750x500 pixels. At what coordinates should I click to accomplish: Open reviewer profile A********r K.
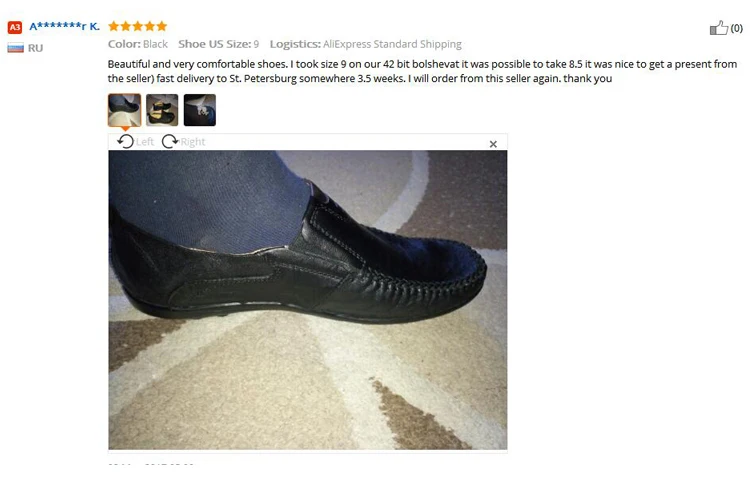click(65, 26)
